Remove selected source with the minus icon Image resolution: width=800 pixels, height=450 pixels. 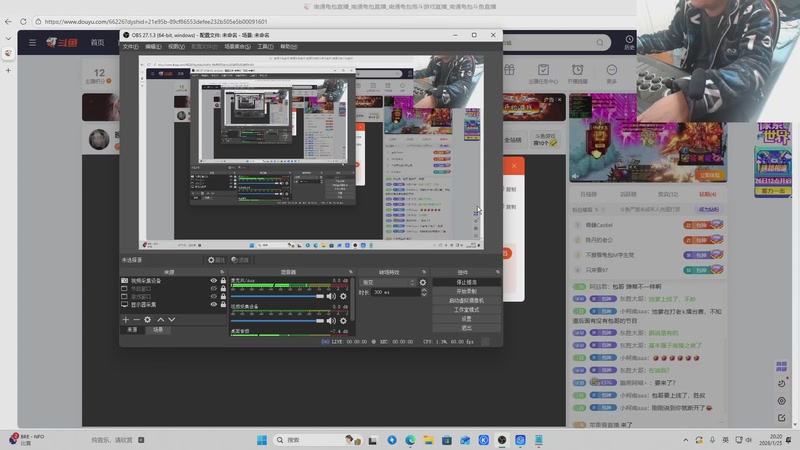(x=136, y=319)
